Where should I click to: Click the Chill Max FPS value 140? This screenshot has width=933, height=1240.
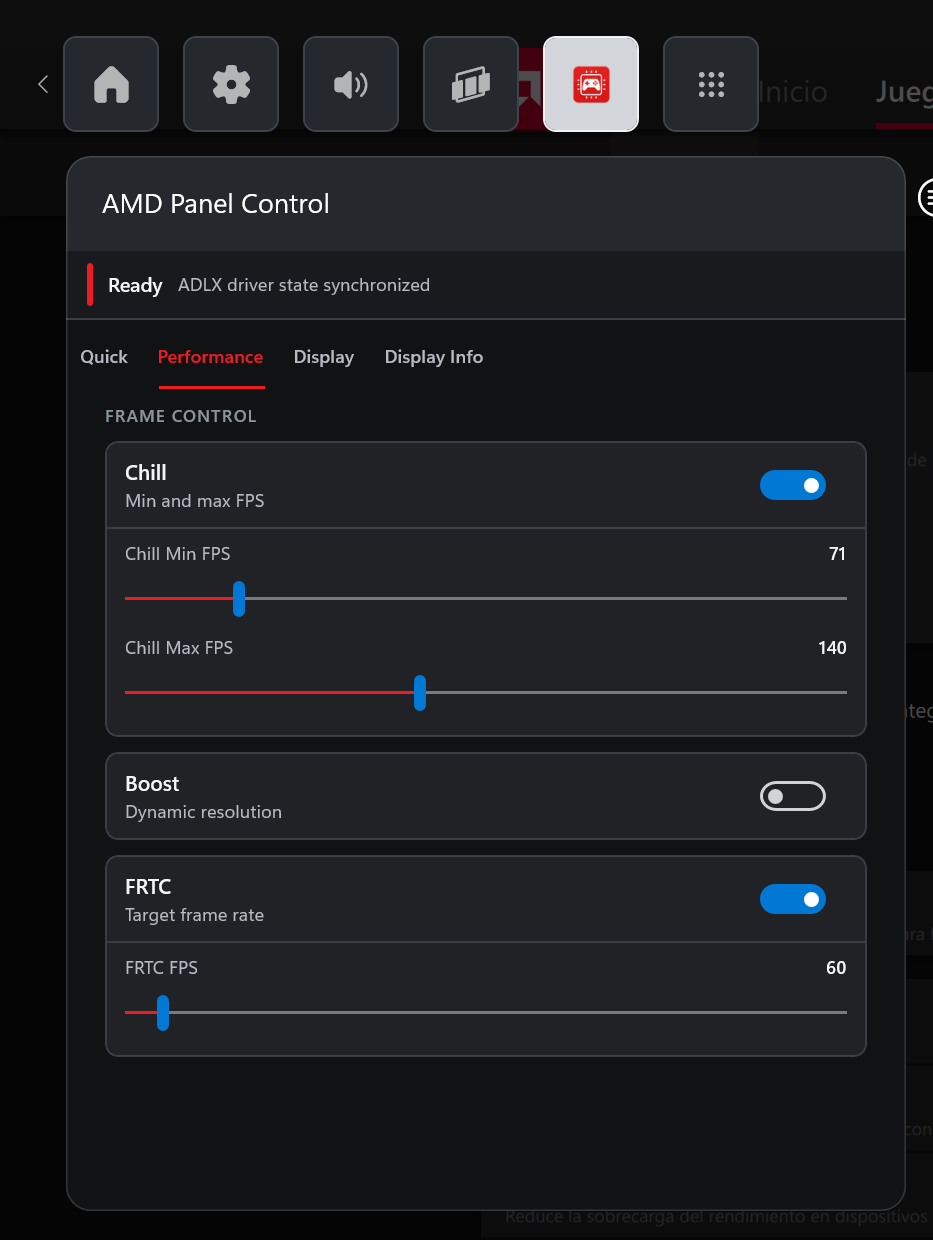coord(832,648)
